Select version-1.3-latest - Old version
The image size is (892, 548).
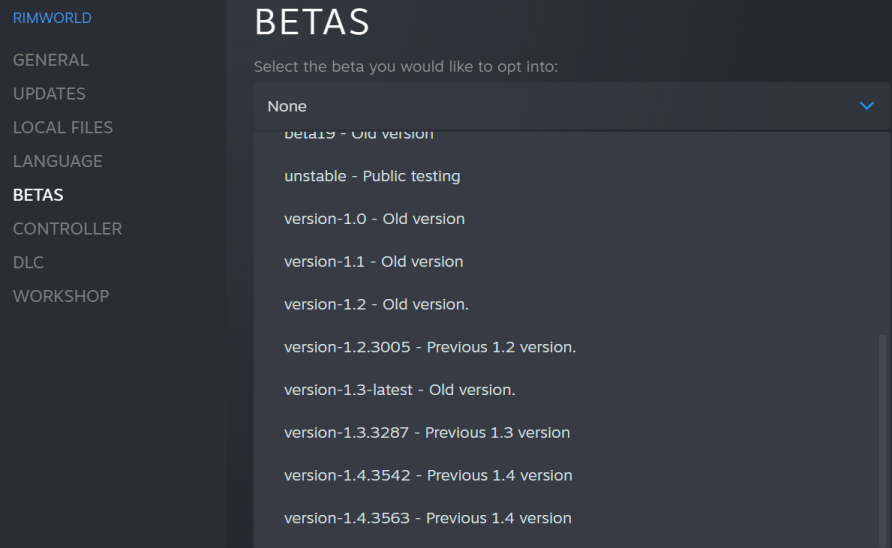click(399, 390)
